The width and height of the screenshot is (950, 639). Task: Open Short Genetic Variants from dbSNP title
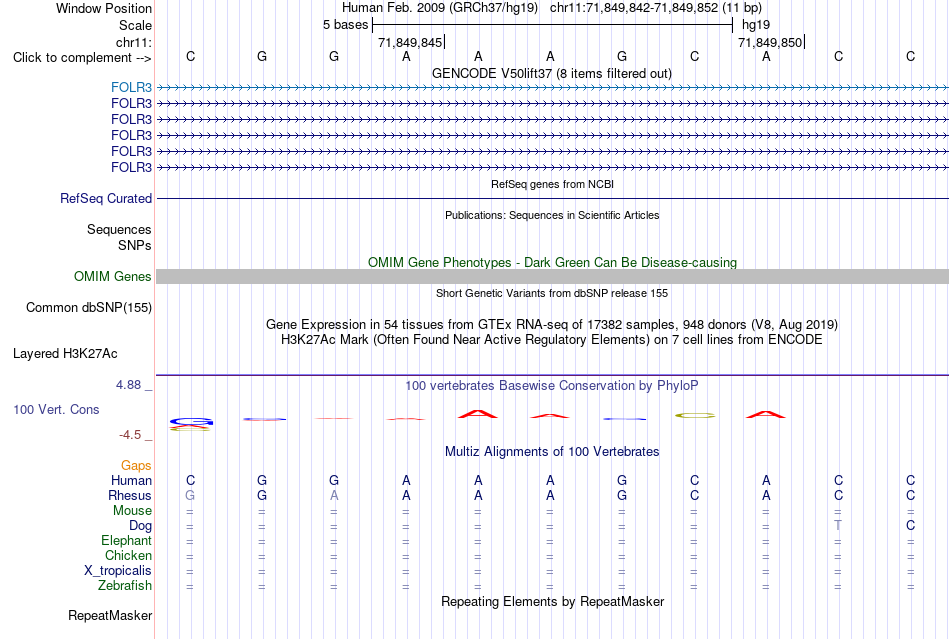click(552, 293)
